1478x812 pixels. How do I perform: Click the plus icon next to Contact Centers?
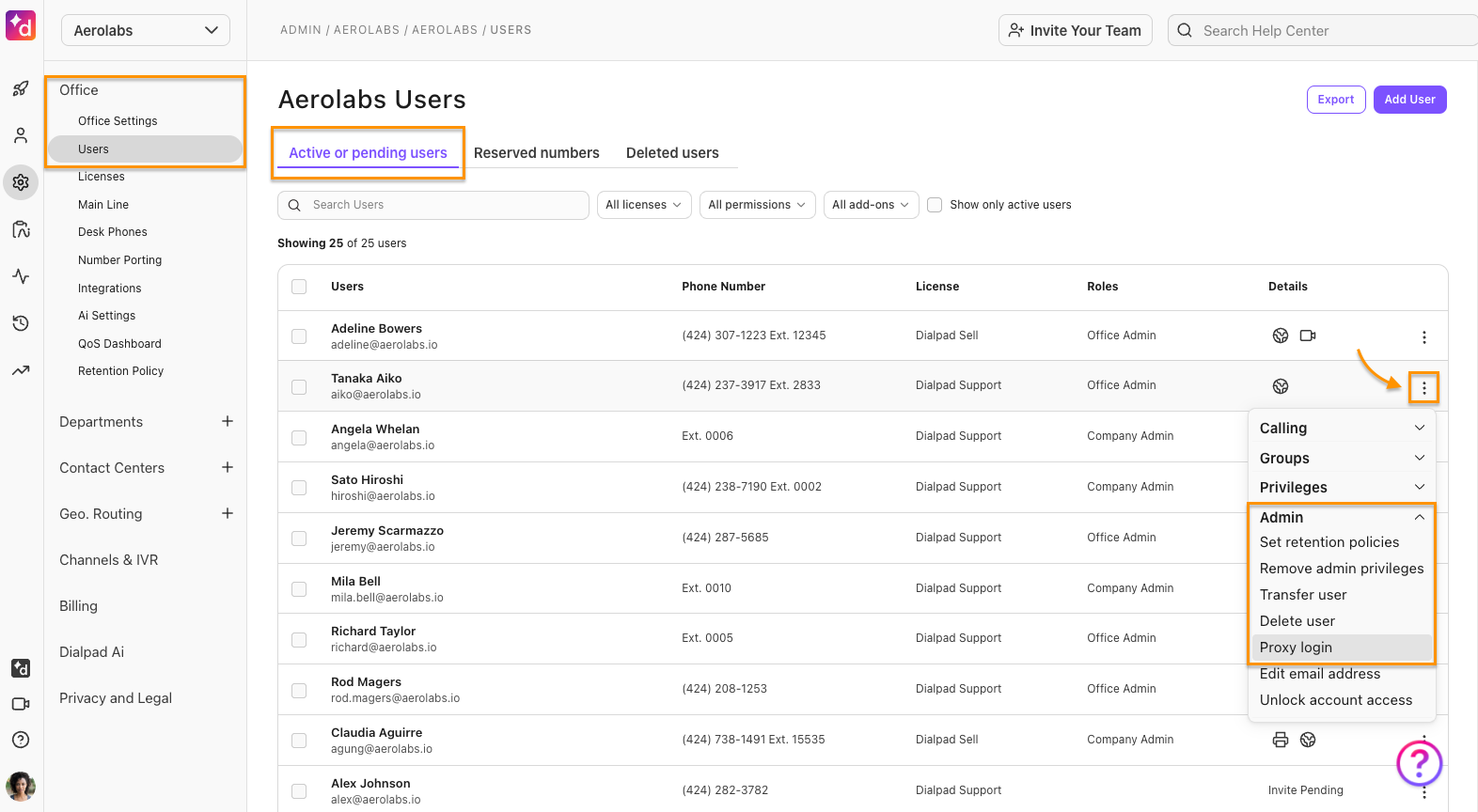[228, 467]
